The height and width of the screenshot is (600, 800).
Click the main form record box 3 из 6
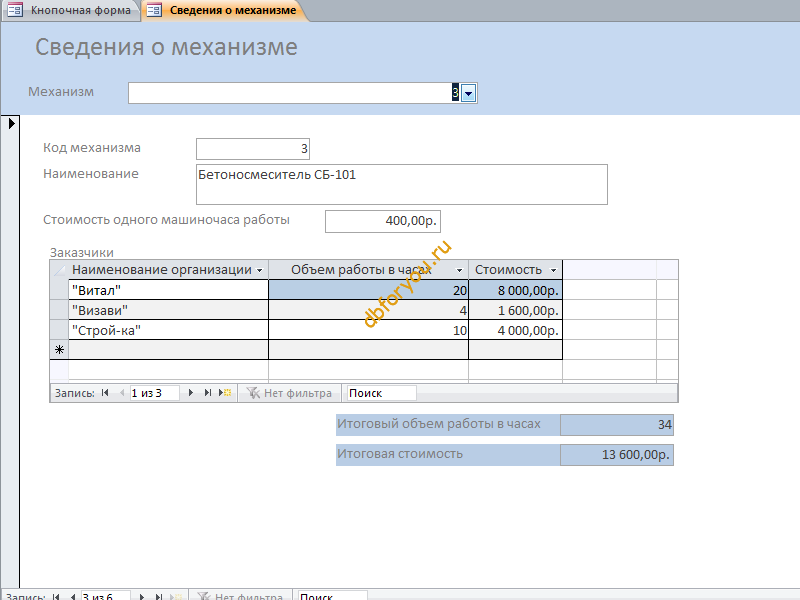pos(106,596)
